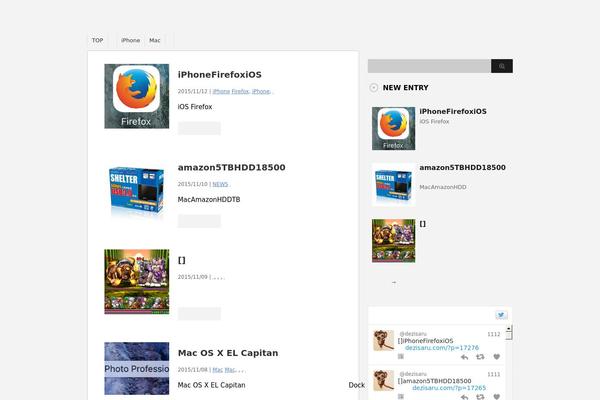Like the iPhoneFirefoxiOS tweet
Image resolution: width=600 pixels, height=400 pixels.
tap(496, 357)
